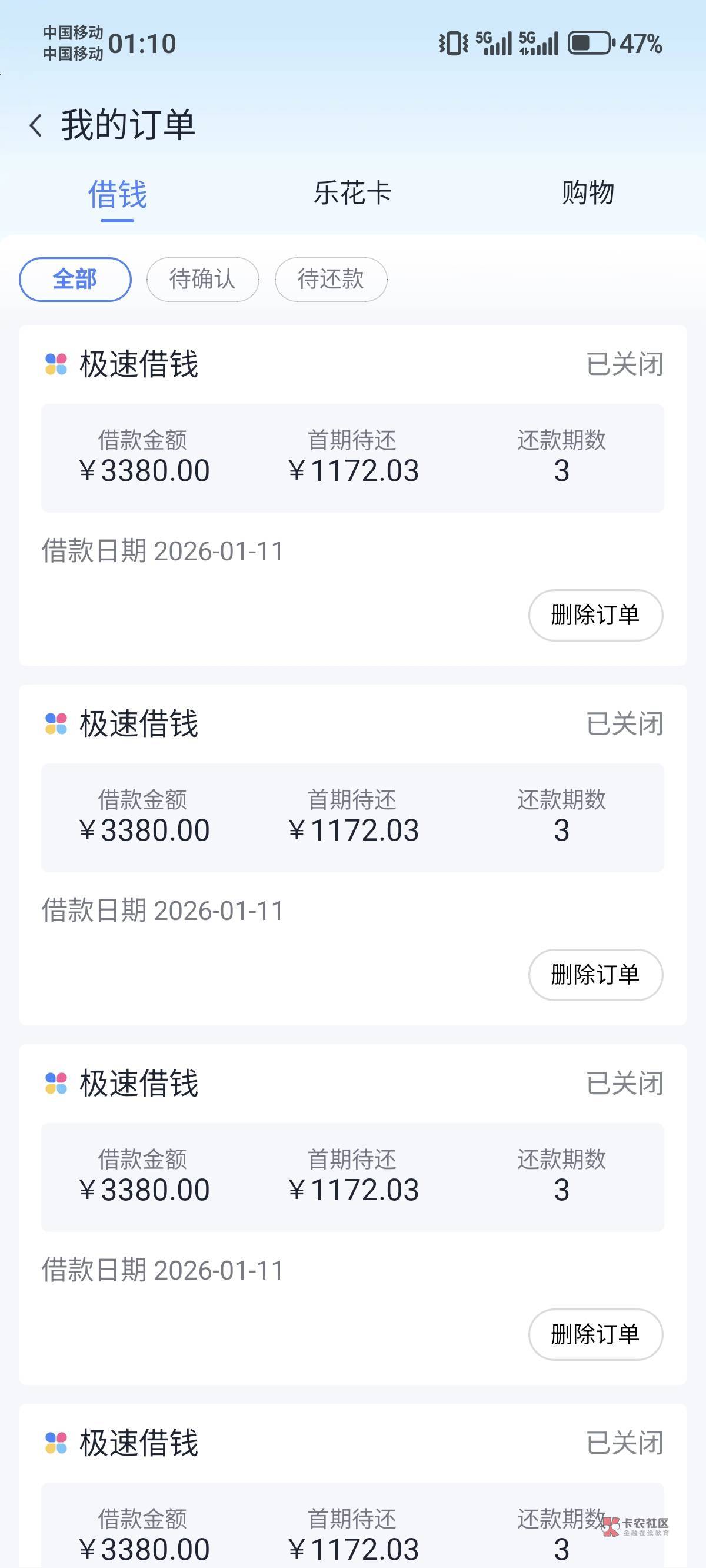Tap the vibrate mode status icon
This screenshot has width=706, height=1568.
coord(454,43)
